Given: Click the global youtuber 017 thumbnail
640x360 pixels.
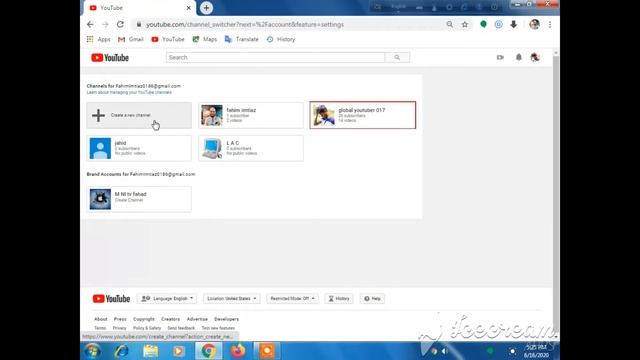Looking at the screenshot, I should pyautogui.click(x=324, y=116).
